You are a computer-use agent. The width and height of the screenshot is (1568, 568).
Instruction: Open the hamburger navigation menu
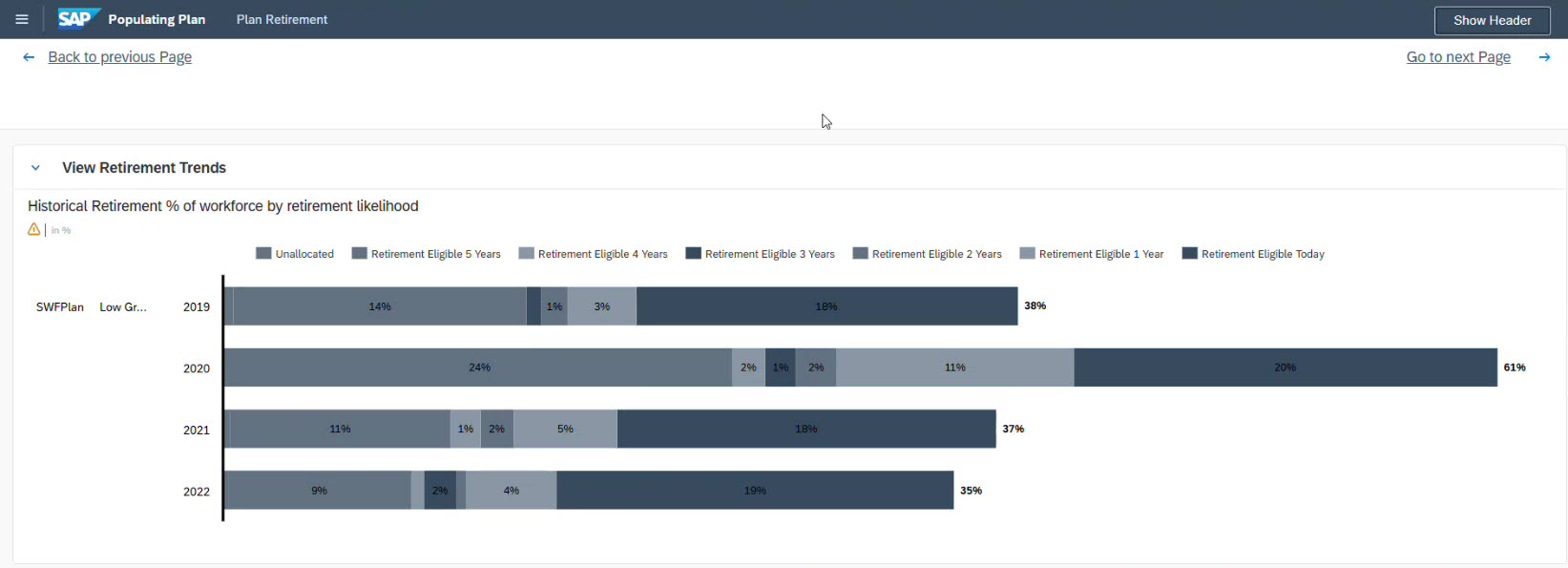(22, 19)
